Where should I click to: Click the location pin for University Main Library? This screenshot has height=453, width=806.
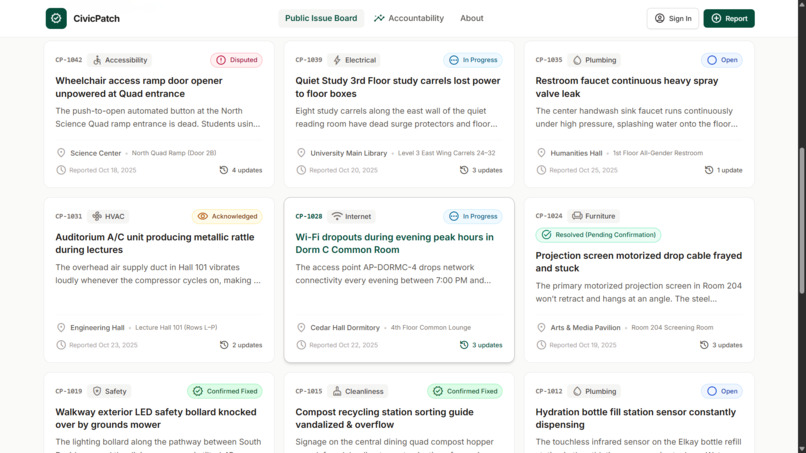(301, 153)
